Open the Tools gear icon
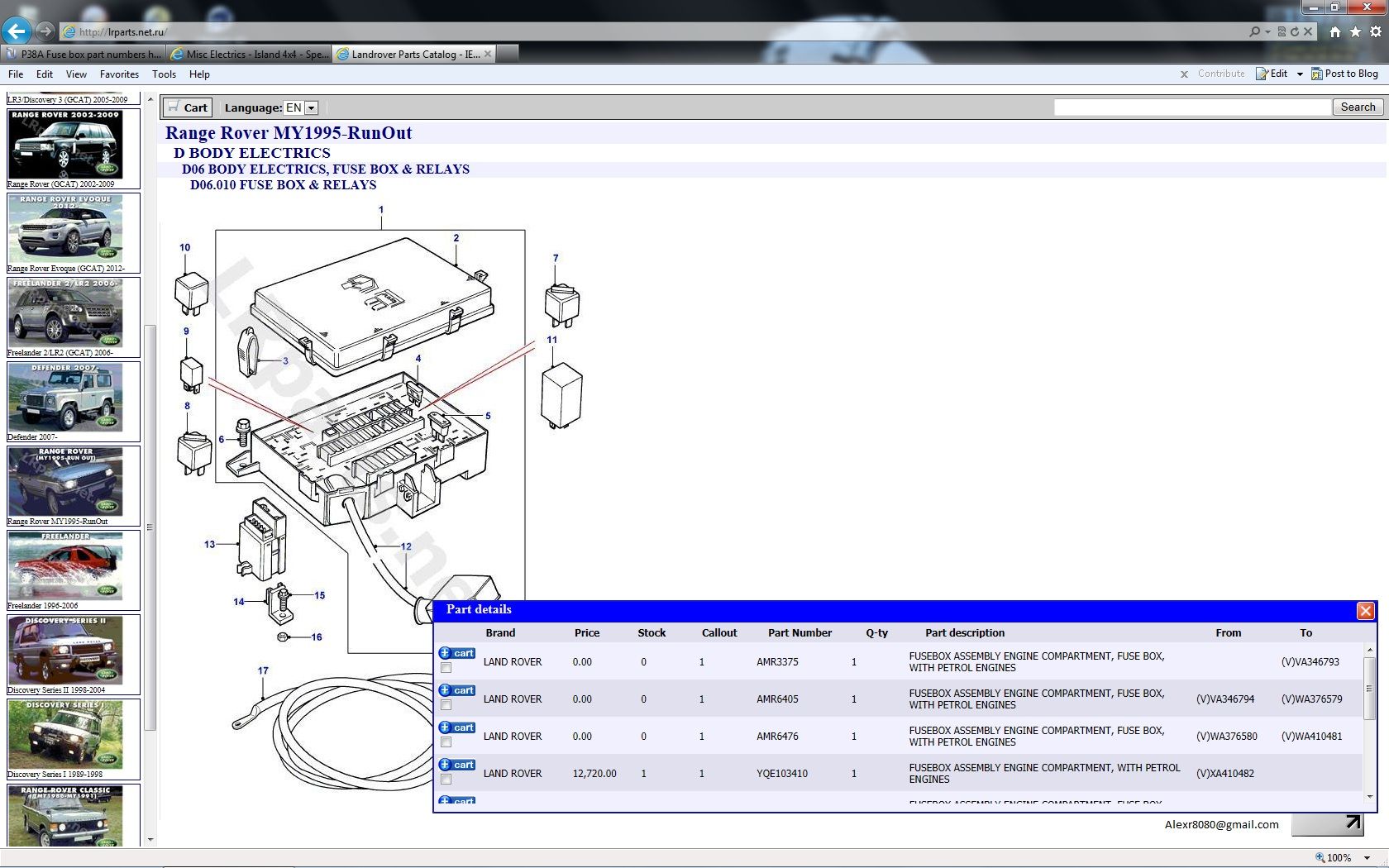1389x868 pixels. coord(1376,31)
